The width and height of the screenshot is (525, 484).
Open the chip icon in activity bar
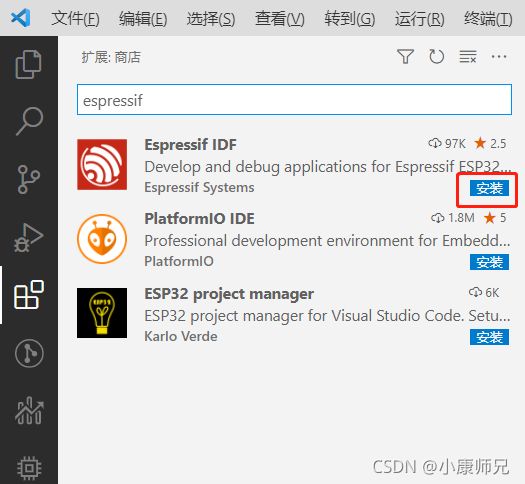pyautogui.click(x=29, y=467)
